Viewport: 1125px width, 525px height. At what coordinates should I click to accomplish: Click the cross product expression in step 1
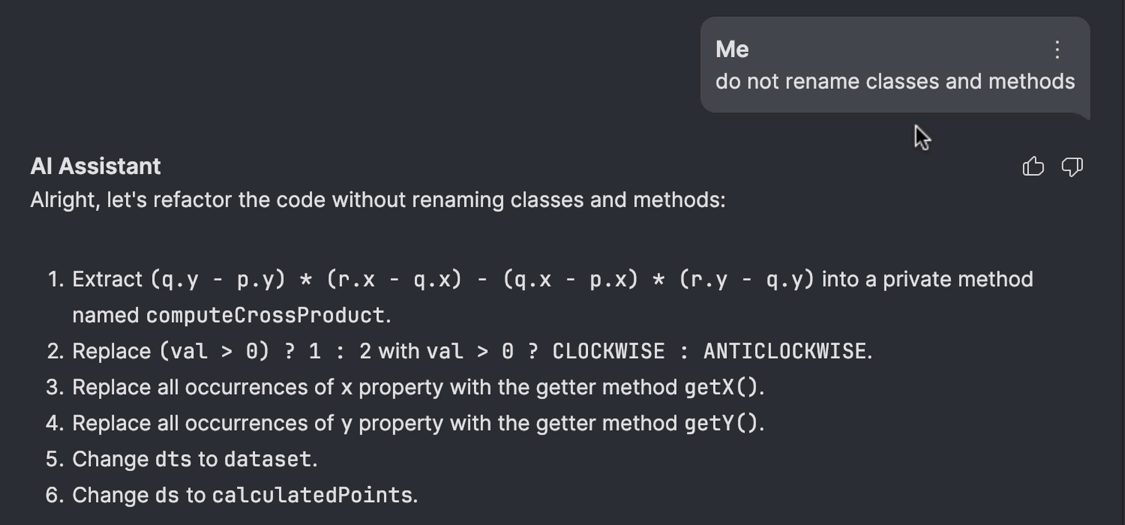[x=482, y=280]
